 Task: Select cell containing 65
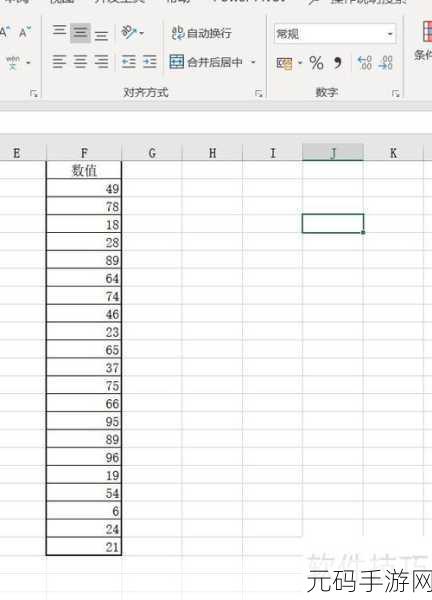point(84,350)
